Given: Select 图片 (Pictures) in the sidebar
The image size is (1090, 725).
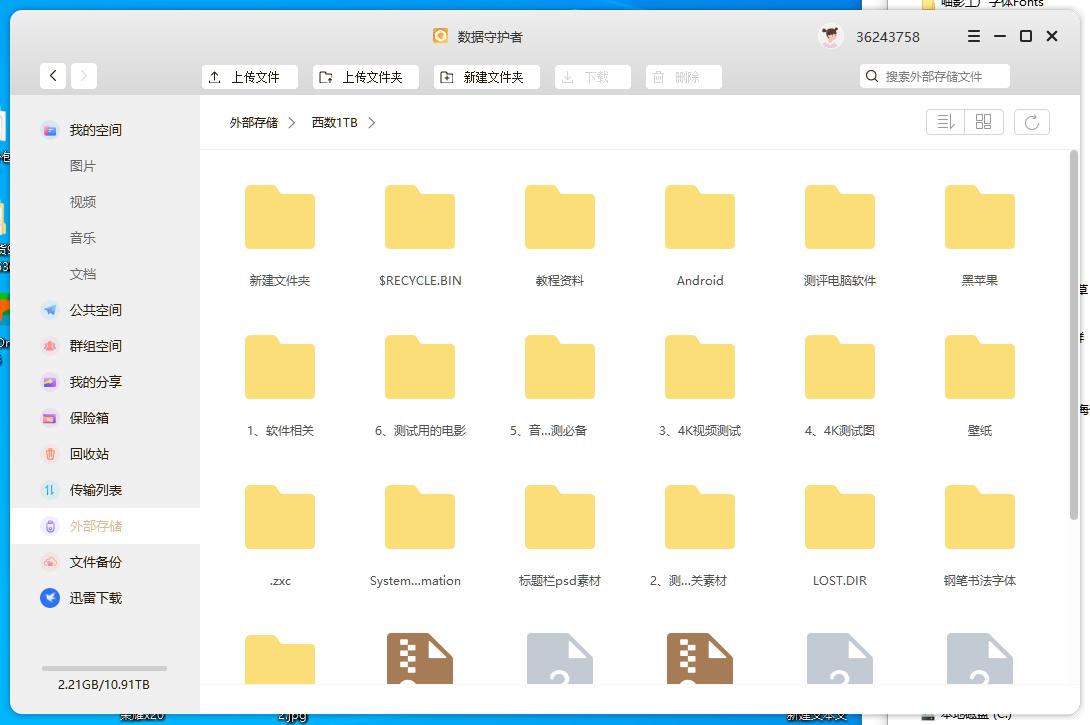Looking at the screenshot, I should (83, 166).
